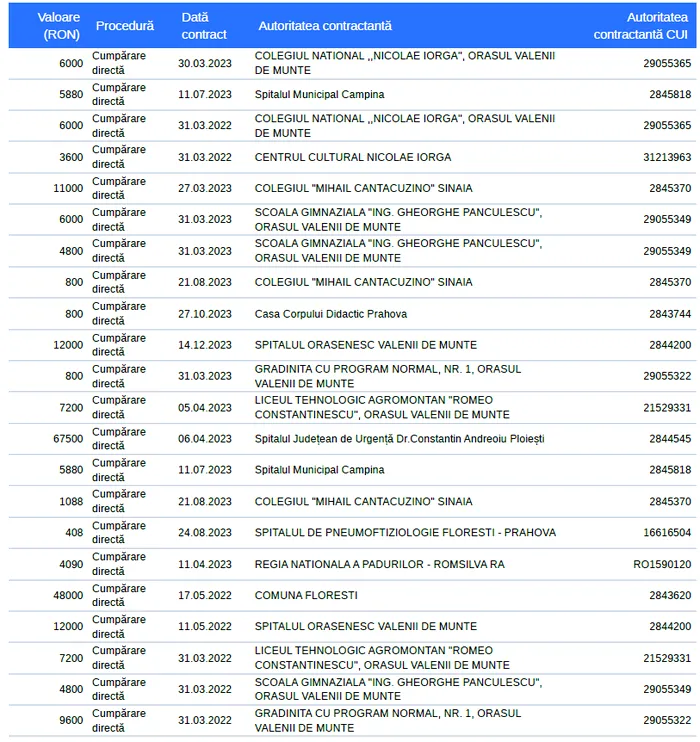
Task: Click CUI value 31213963
Action: pyautogui.click(x=667, y=157)
